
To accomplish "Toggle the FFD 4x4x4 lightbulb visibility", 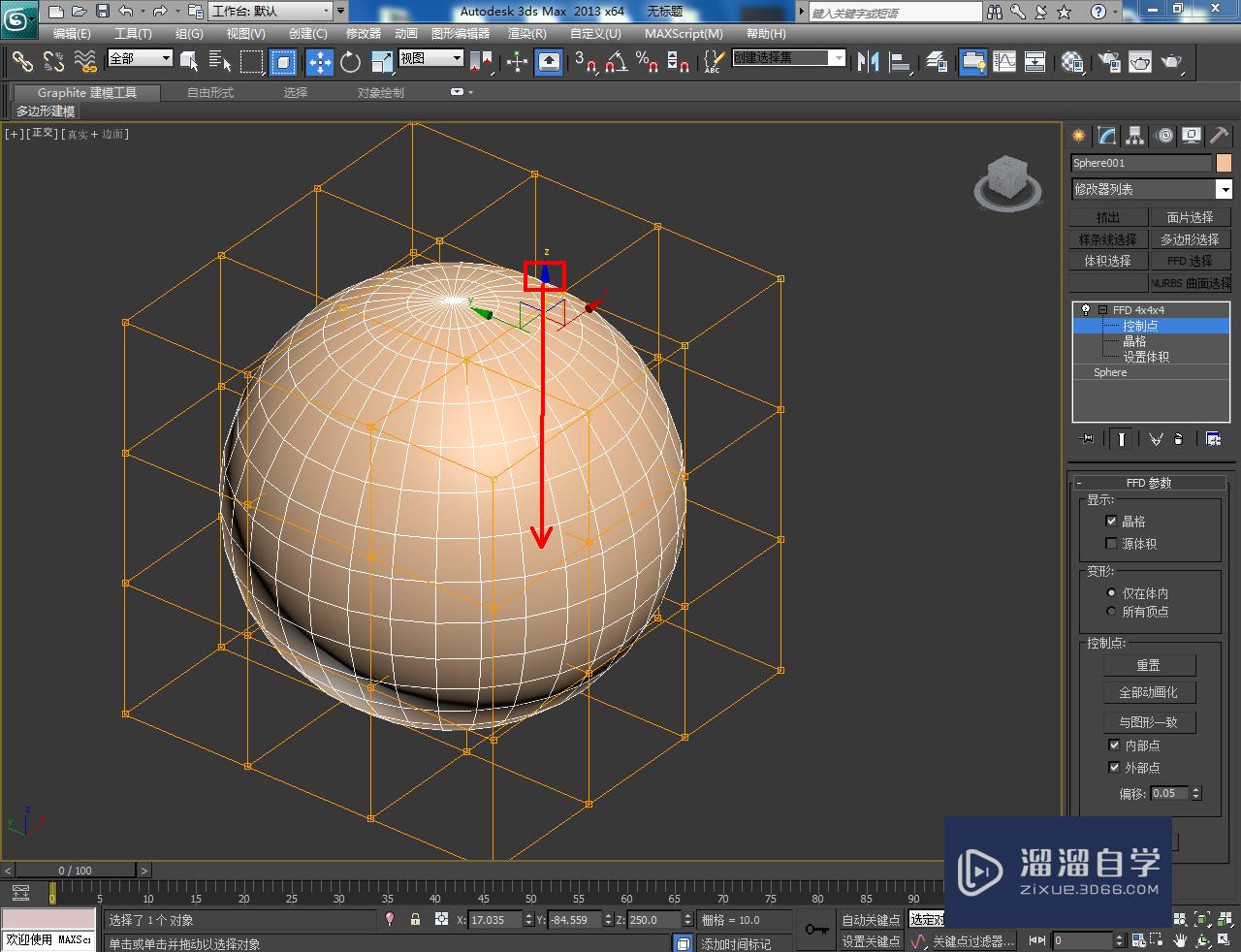I will click(1086, 310).
